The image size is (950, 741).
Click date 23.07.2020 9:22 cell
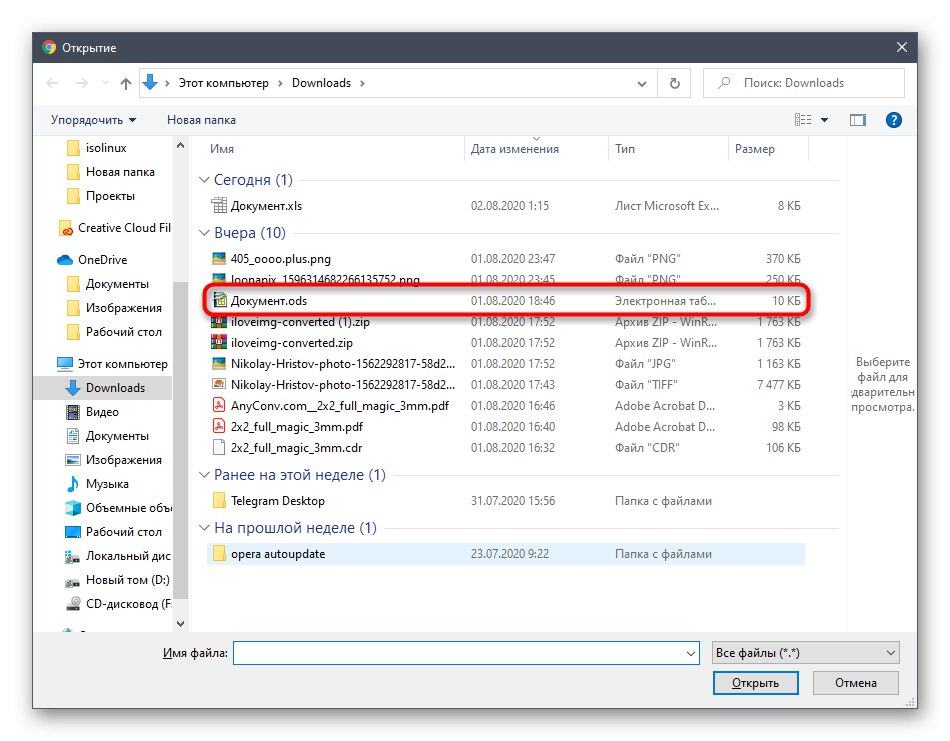coord(510,554)
